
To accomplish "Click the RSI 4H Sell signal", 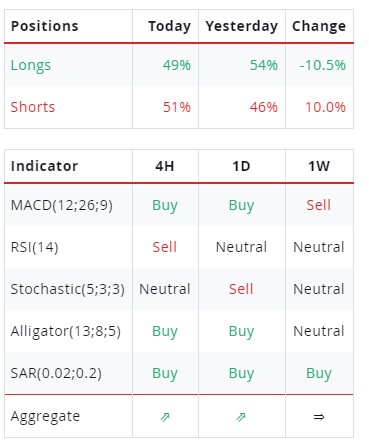I will [165, 247].
